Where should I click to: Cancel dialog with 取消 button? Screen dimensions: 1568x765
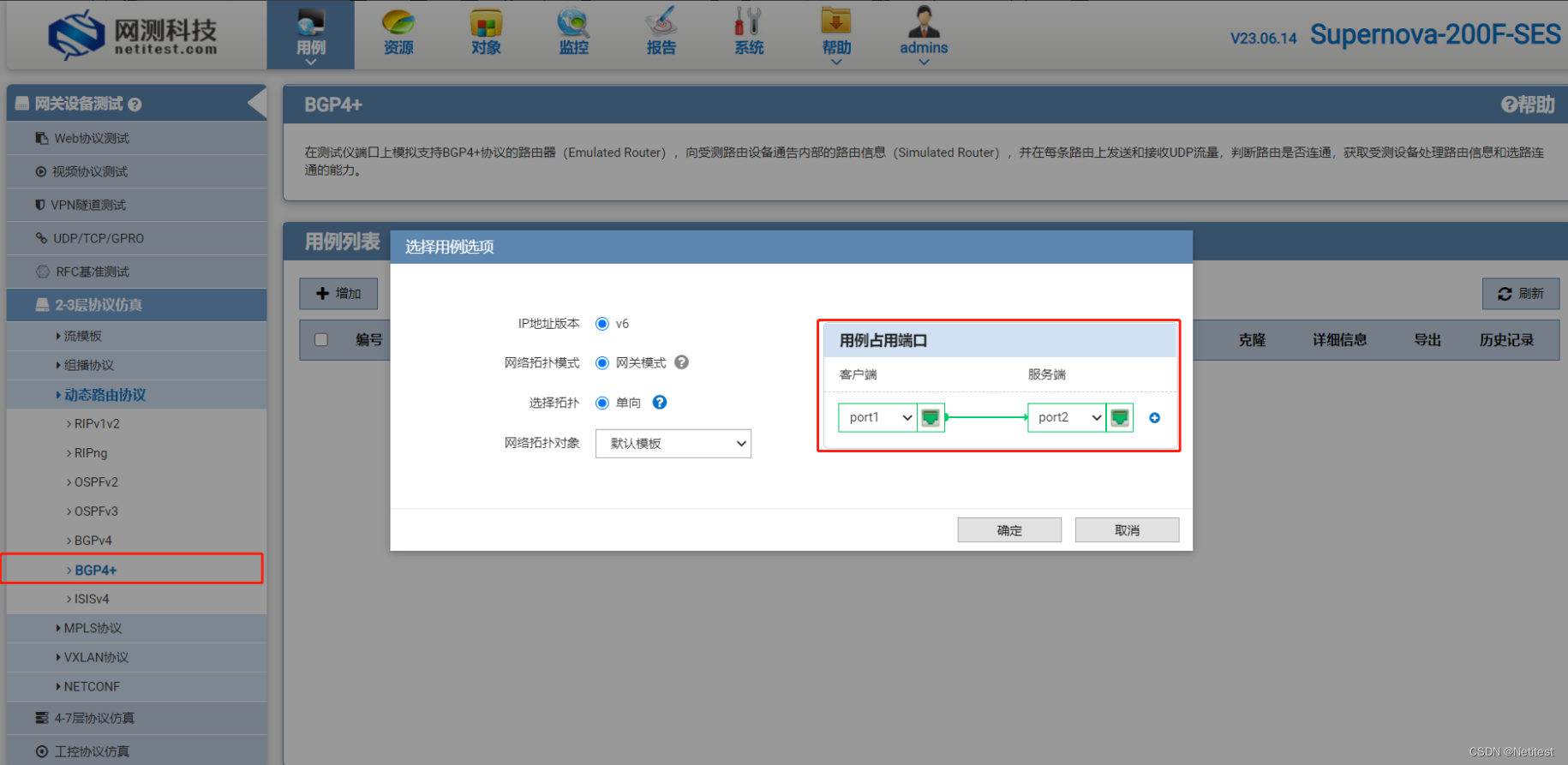click(x=1127, y=530)
